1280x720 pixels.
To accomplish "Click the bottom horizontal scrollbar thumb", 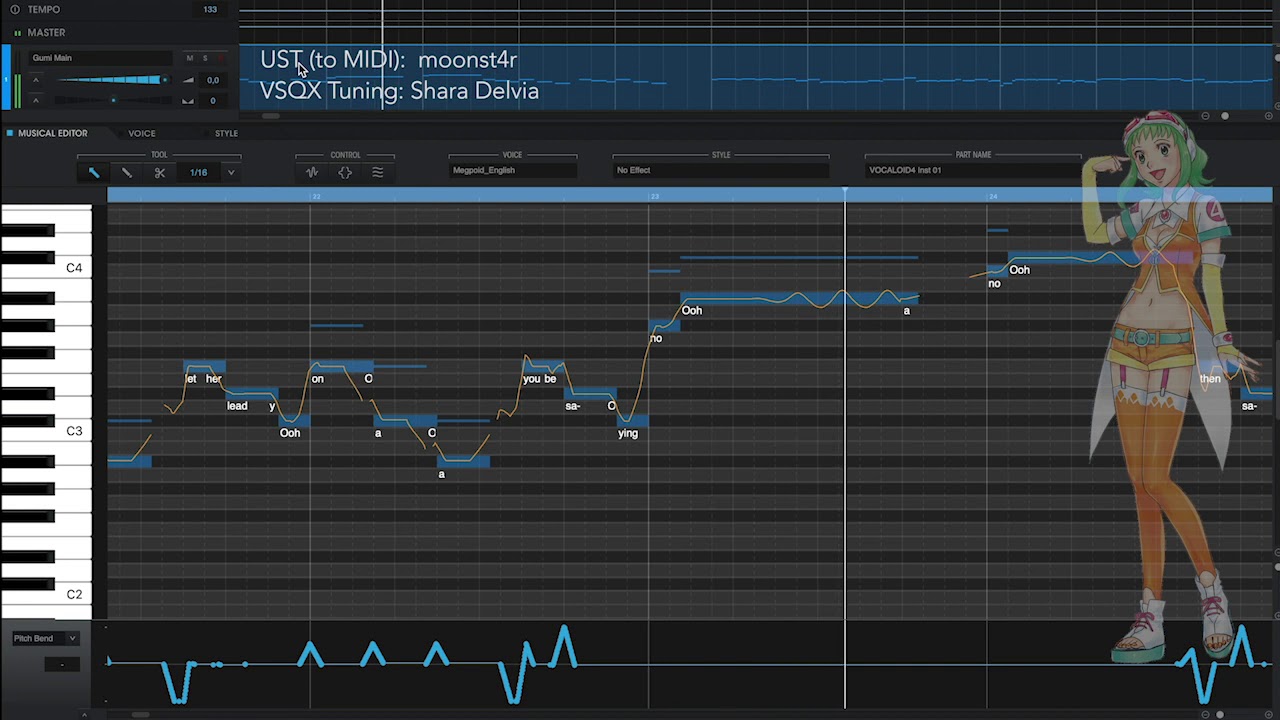I will 140,714.
